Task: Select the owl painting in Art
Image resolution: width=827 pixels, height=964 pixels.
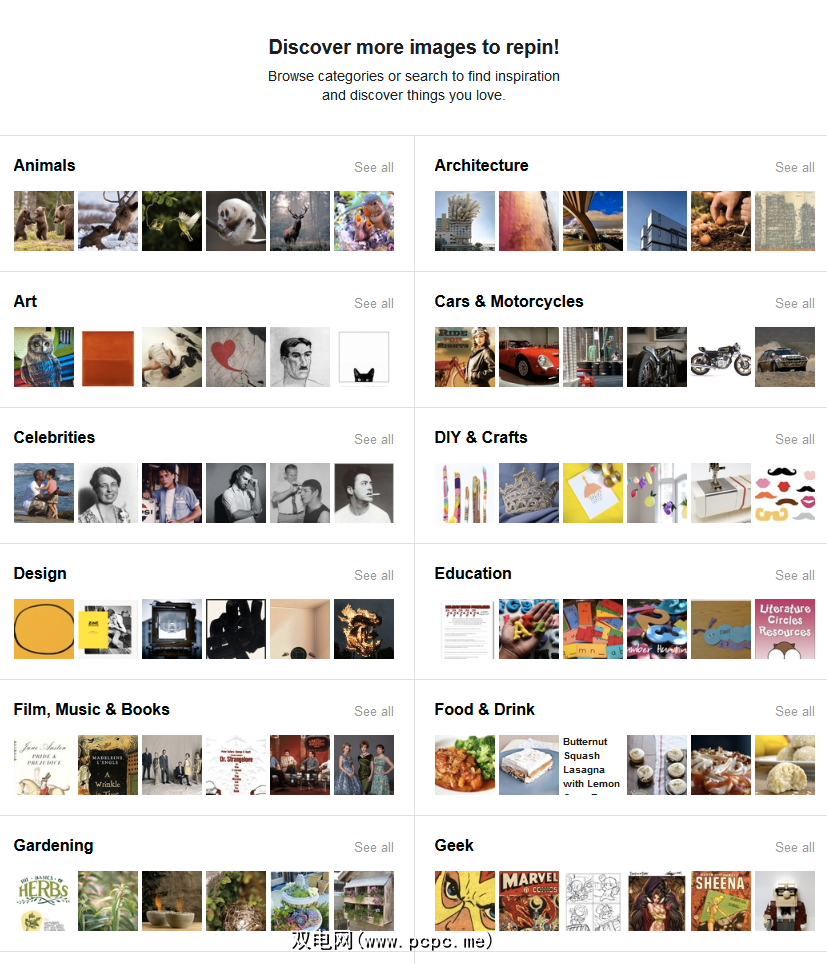Action: coord(44,357)
